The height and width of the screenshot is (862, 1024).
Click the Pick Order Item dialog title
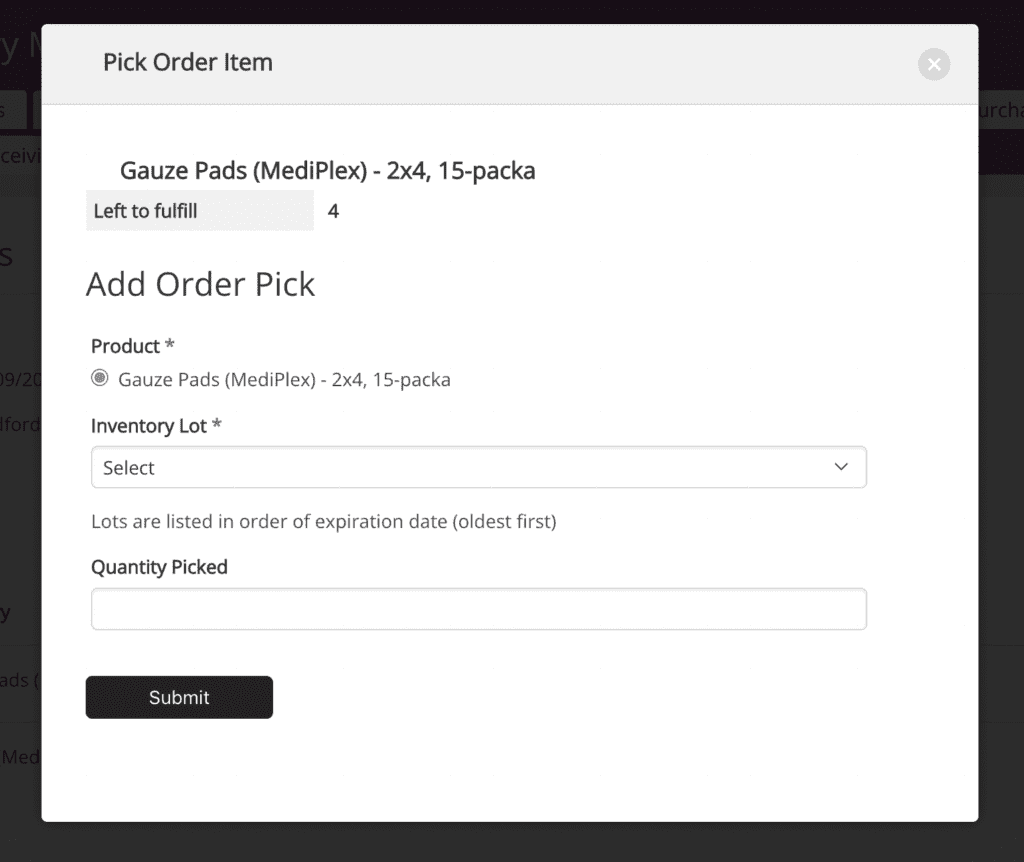coord(188,62)
